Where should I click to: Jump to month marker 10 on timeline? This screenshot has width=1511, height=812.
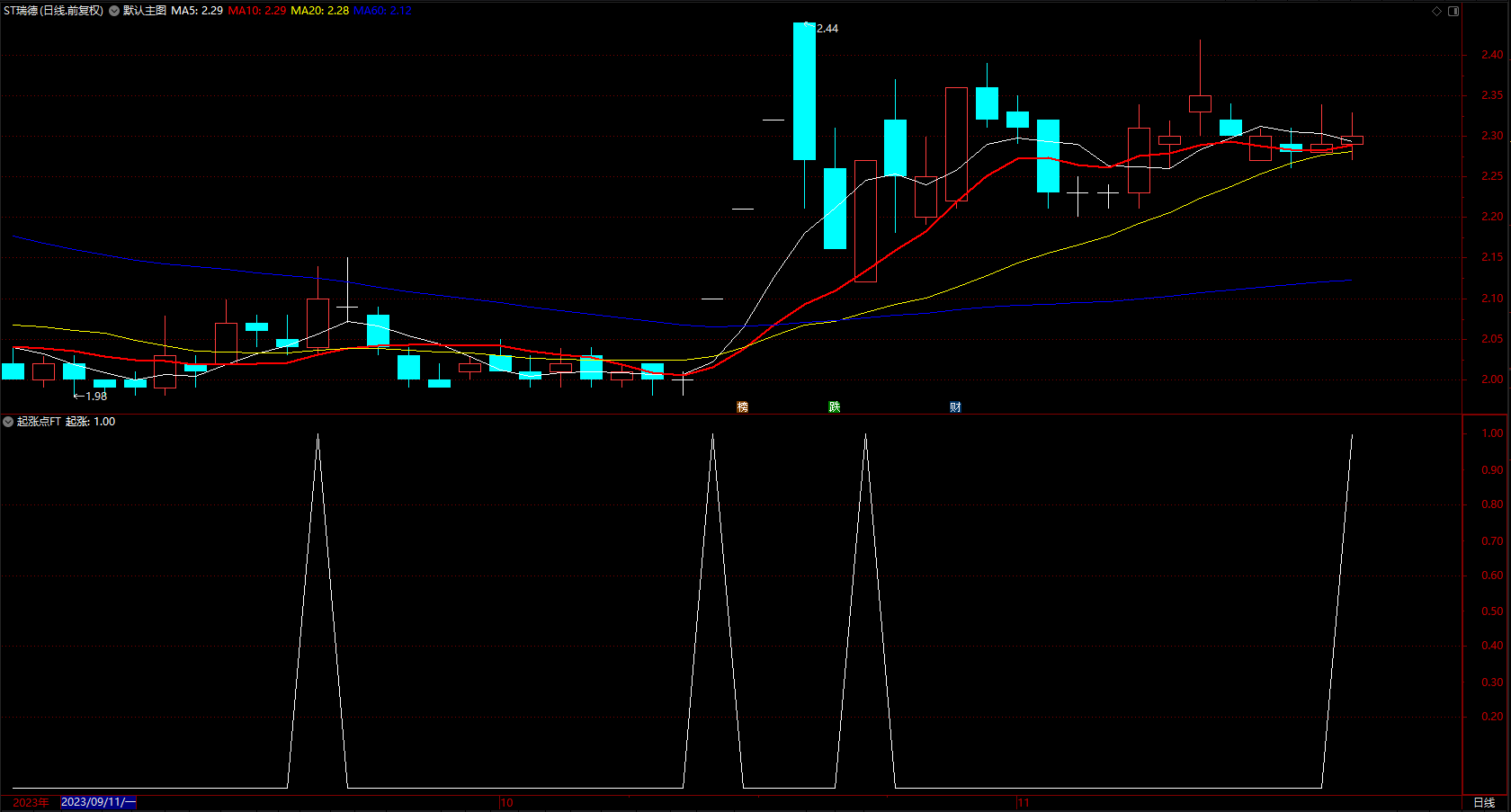507,802
